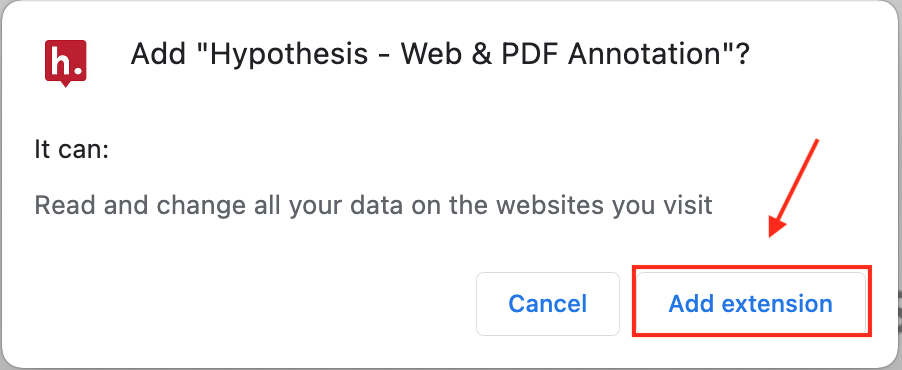Click the blue Cancel label text

(548, 303)
